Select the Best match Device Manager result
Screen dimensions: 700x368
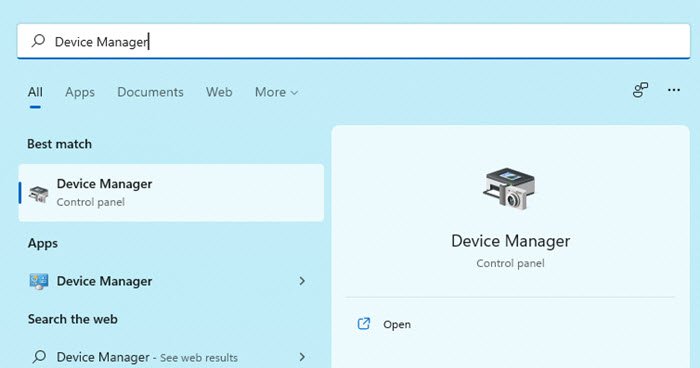171,192
